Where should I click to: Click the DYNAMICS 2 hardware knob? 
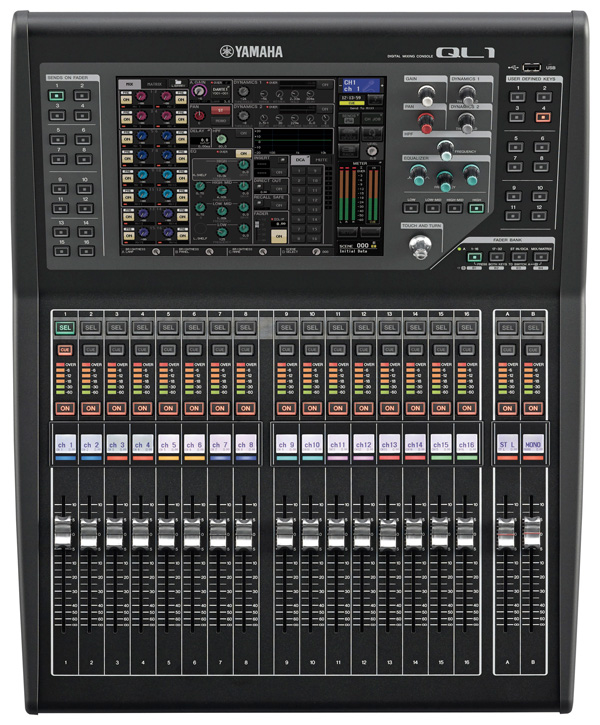pyautogui.click(x=466, y=122)
